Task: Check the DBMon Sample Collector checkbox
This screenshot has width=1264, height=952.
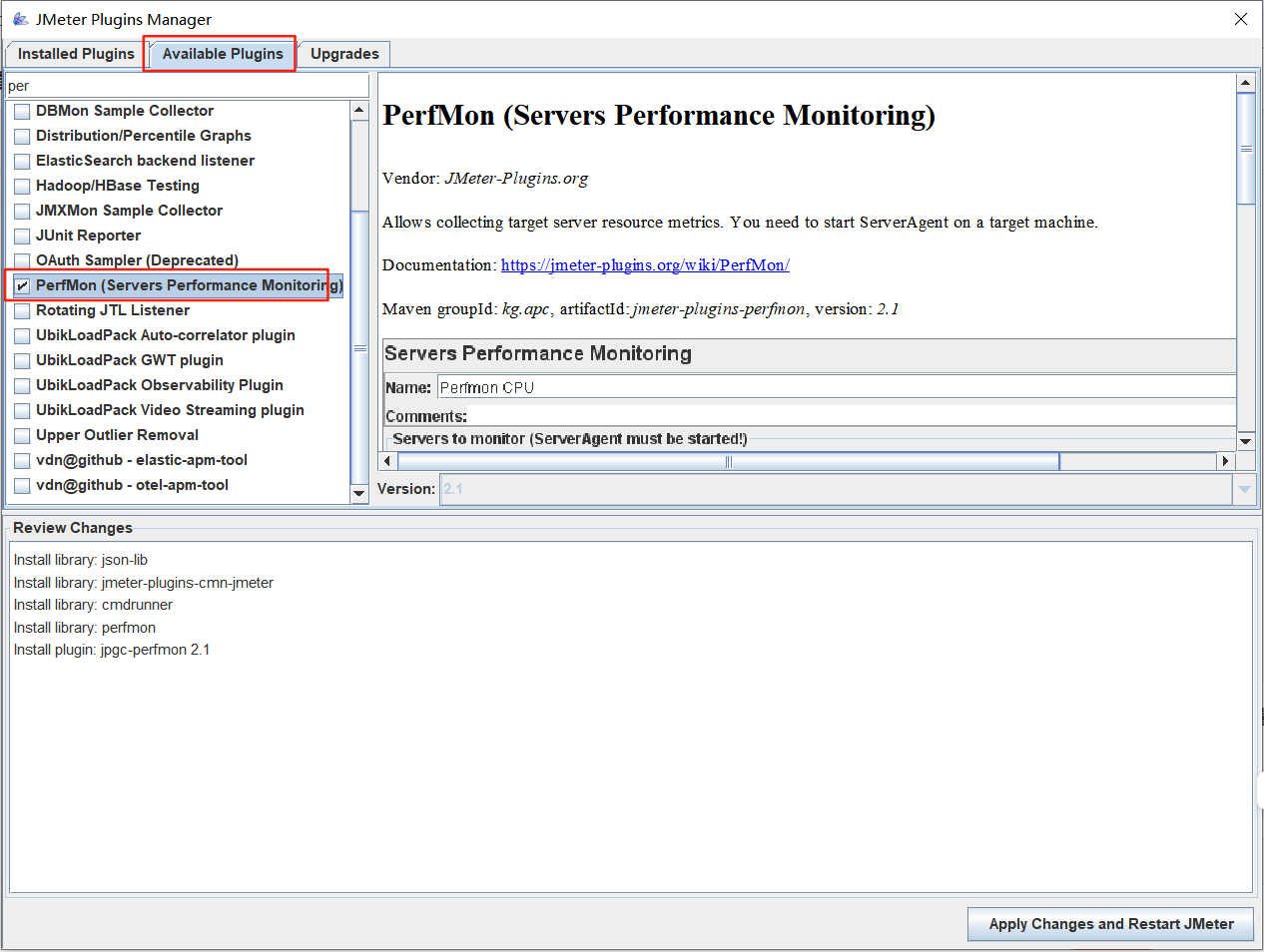Action: [x=22, y=112]
